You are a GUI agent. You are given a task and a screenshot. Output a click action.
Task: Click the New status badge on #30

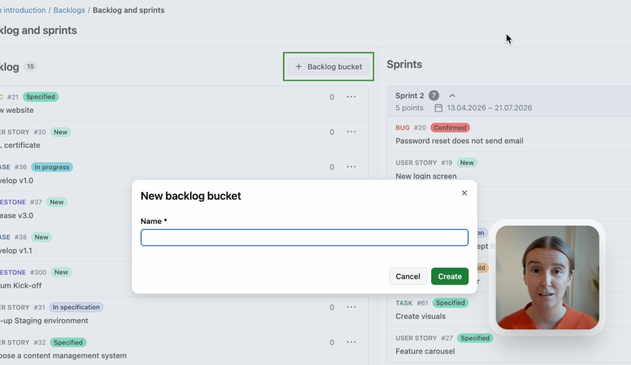tap(61, 132)
